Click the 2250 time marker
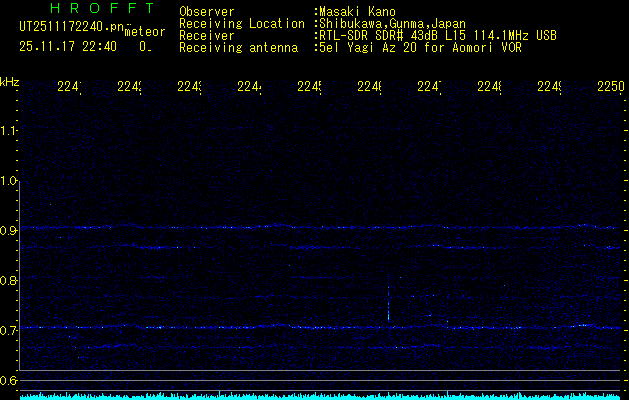Screen dimensions: 629x400 [610, 87]
